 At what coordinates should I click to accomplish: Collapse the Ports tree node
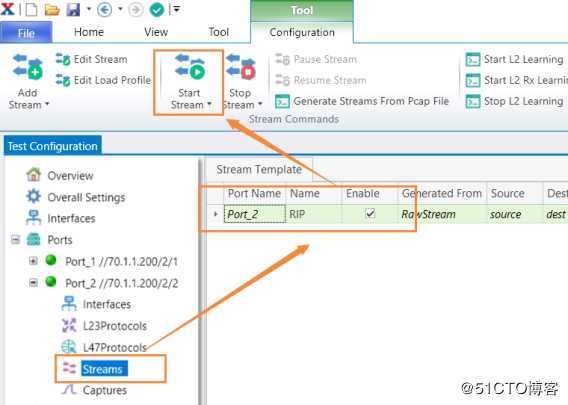(x=15, y=239)
